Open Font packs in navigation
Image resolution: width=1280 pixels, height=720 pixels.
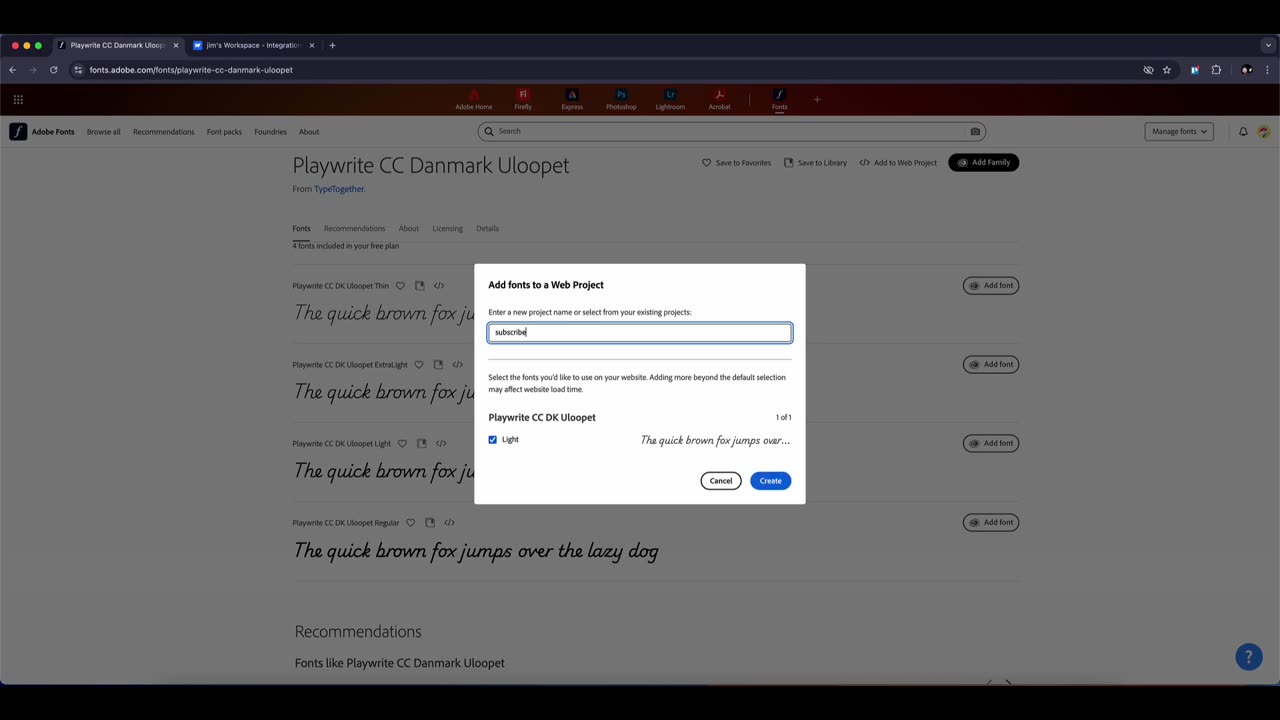coord(224,132)
